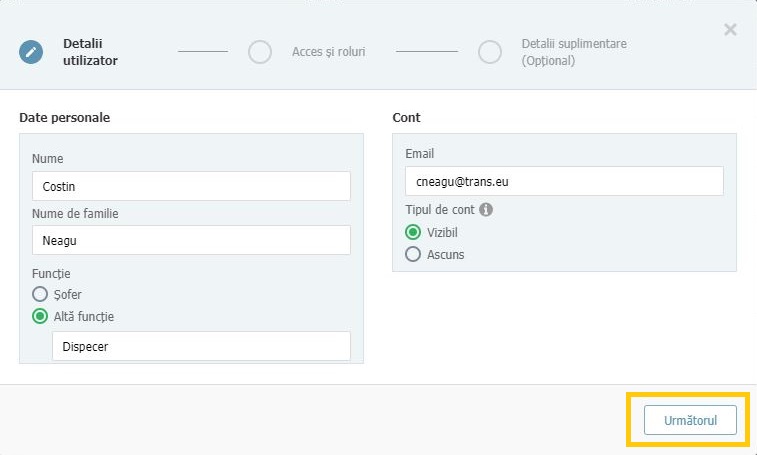Choose the Vizibil account type
757x455 pixels.
413,232
